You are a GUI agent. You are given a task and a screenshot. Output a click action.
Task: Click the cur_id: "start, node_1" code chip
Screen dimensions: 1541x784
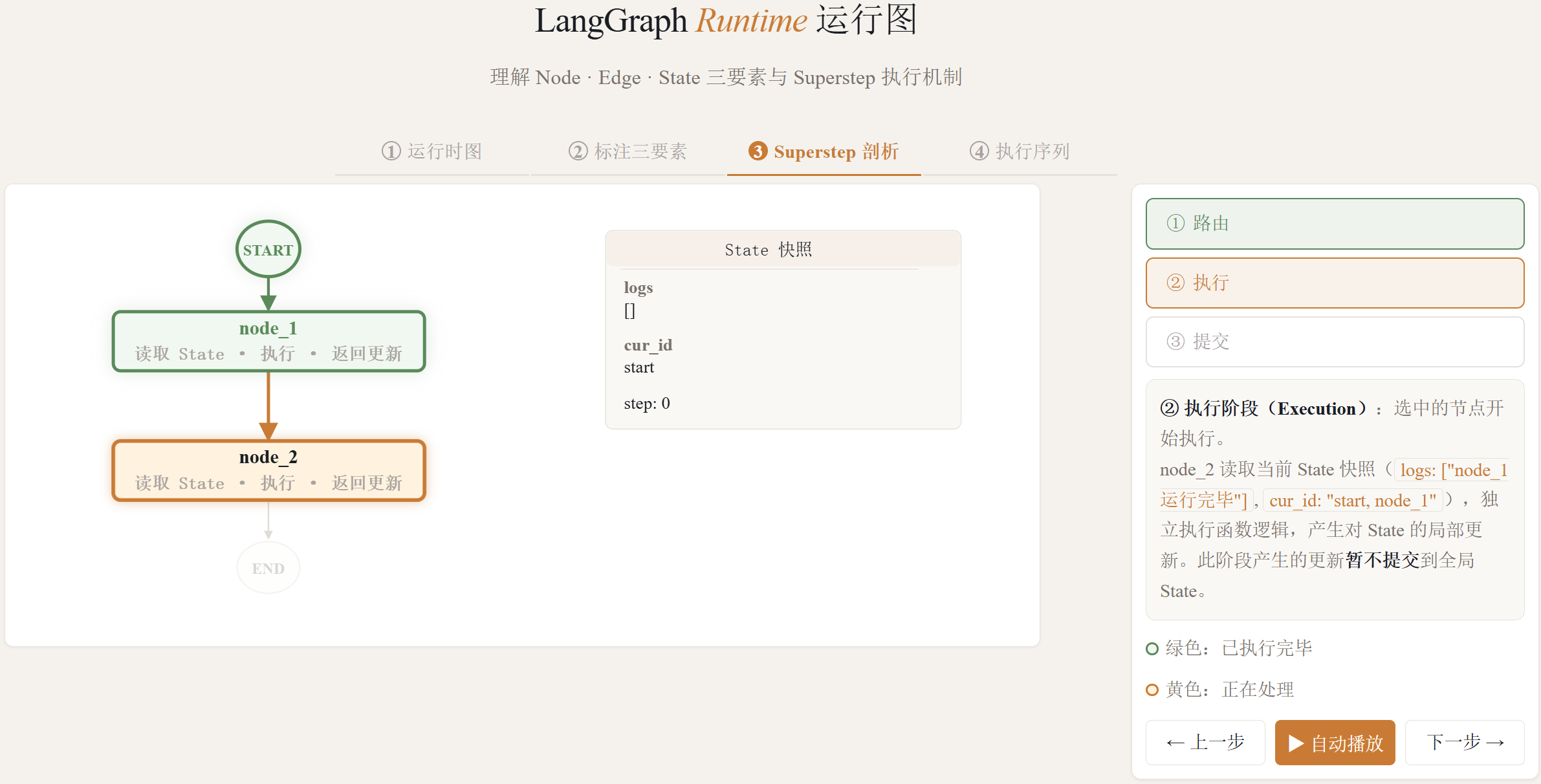click(x=1353, y=501)
